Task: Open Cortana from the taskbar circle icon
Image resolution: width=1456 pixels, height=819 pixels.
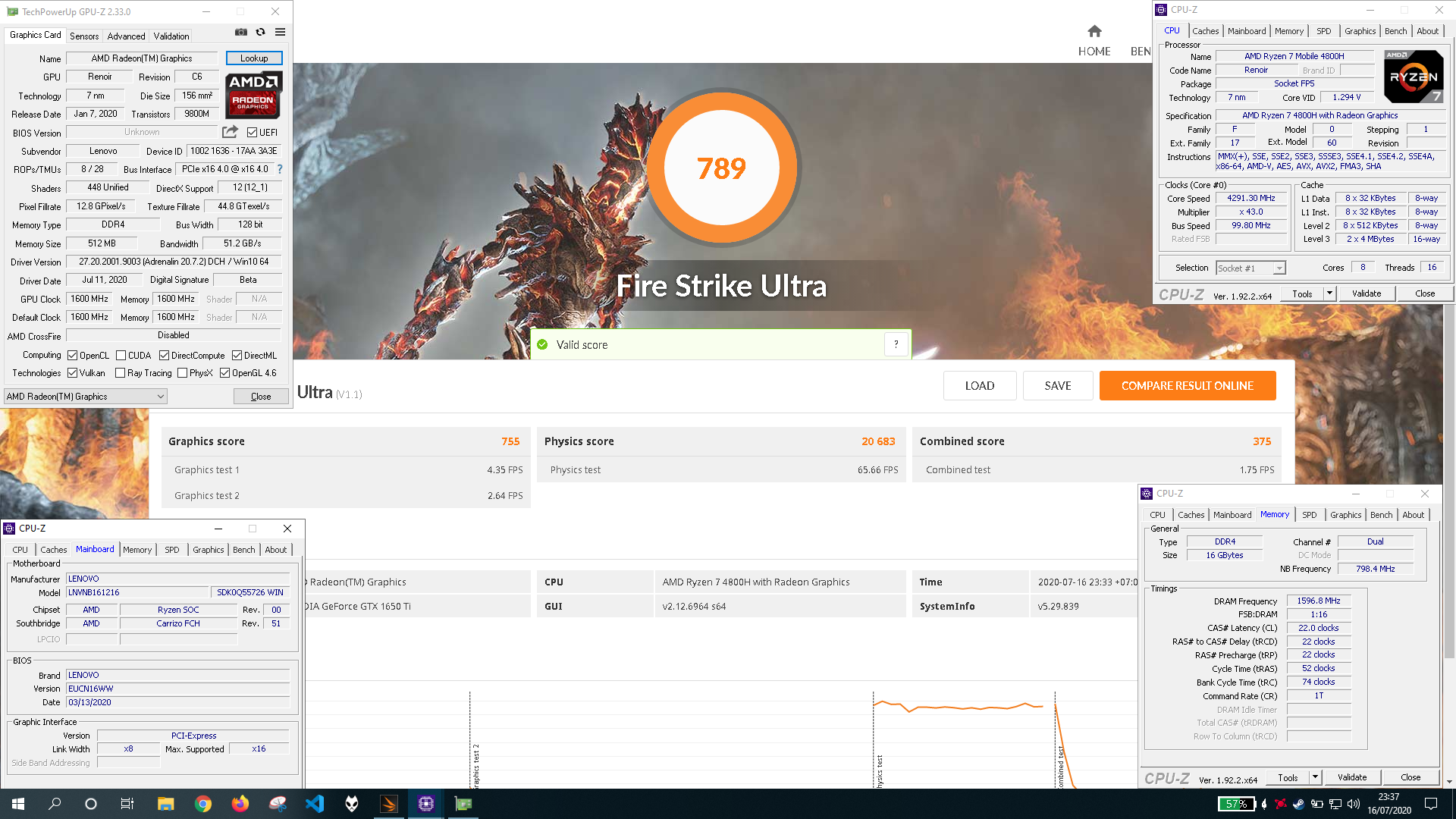Action: coord(91,804)
